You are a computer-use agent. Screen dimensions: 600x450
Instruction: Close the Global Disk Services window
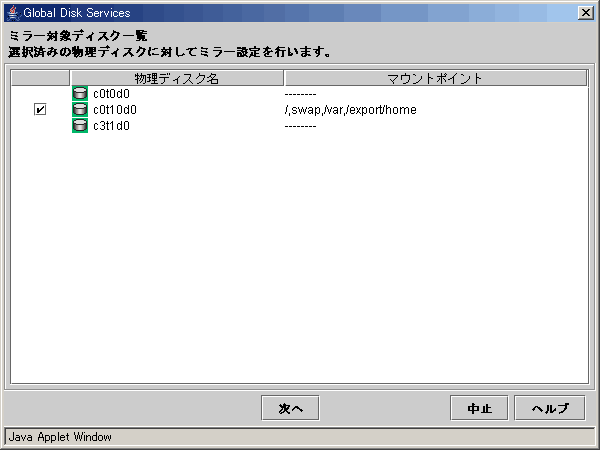coord(585,13)
